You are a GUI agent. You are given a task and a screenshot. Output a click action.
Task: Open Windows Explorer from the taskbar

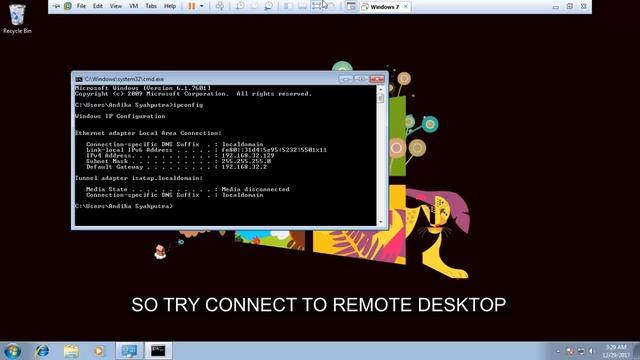coord(71,351)
